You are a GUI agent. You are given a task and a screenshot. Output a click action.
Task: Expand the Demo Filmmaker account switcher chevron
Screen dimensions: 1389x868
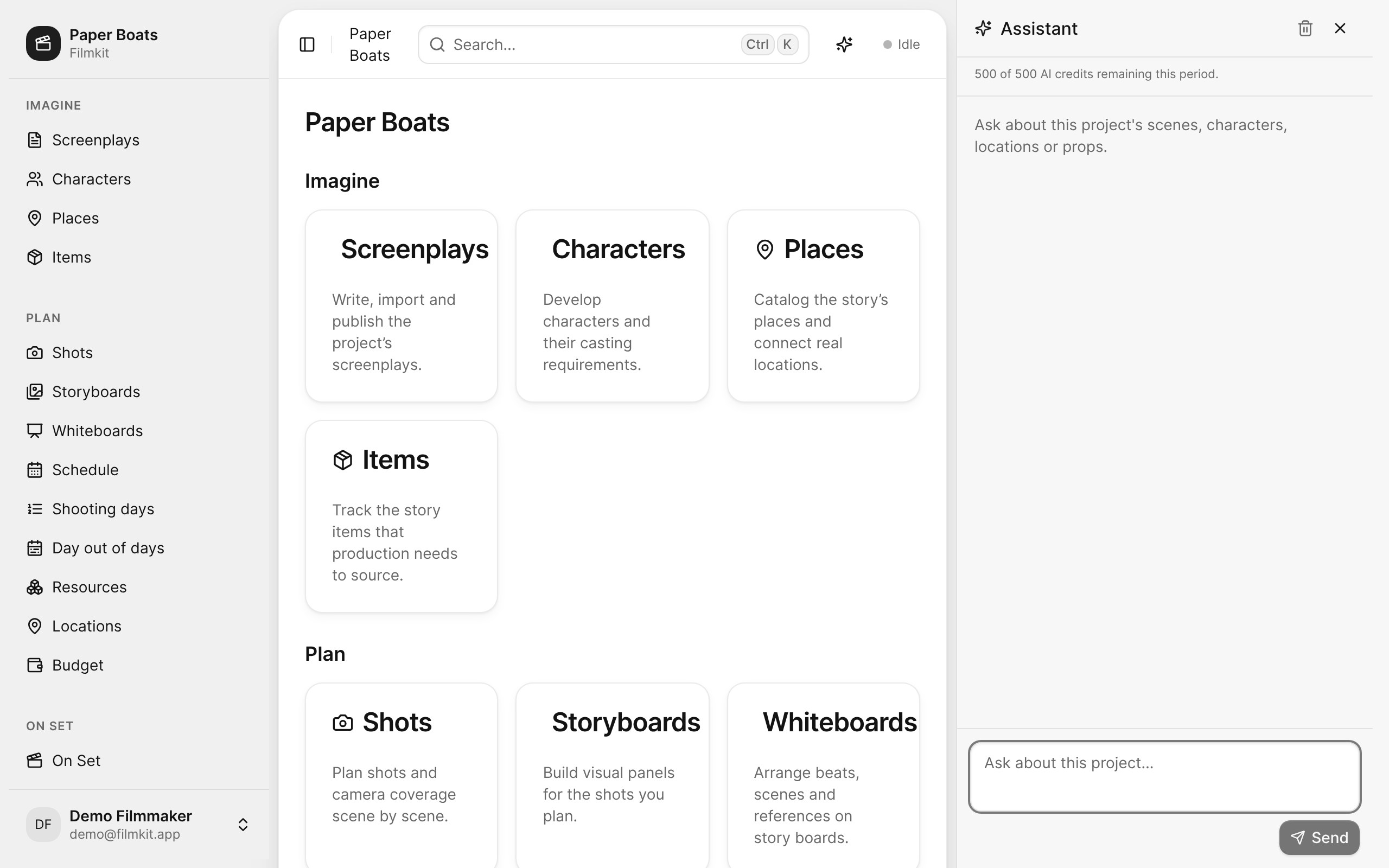coord(243,825)
